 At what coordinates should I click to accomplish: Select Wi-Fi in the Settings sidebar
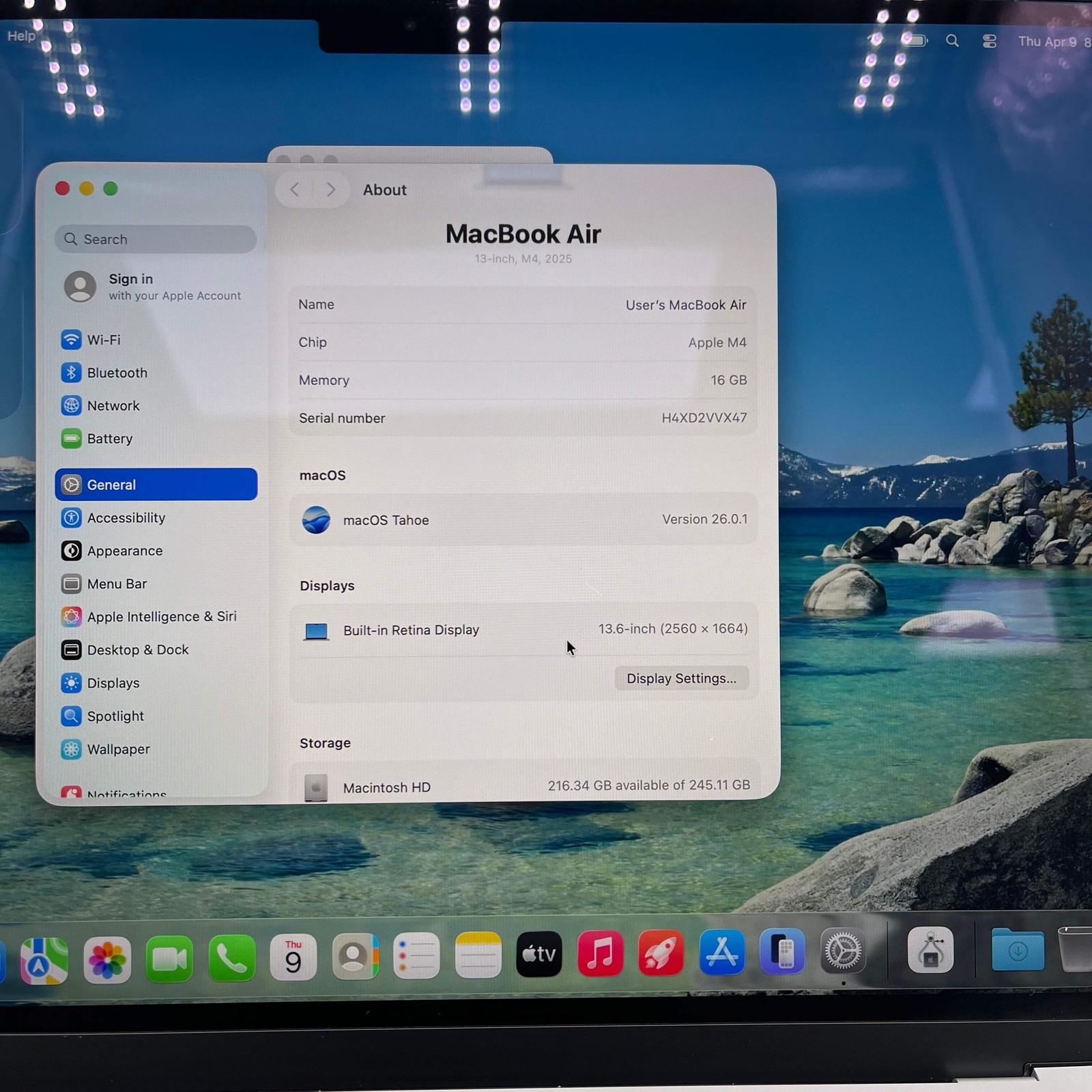coord(156,340)
